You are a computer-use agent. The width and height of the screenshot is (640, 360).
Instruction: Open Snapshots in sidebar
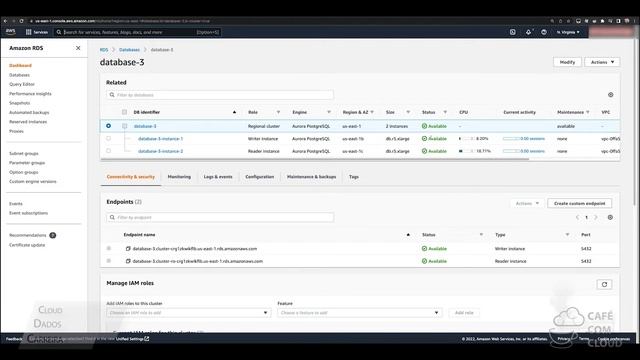[20, 103]
